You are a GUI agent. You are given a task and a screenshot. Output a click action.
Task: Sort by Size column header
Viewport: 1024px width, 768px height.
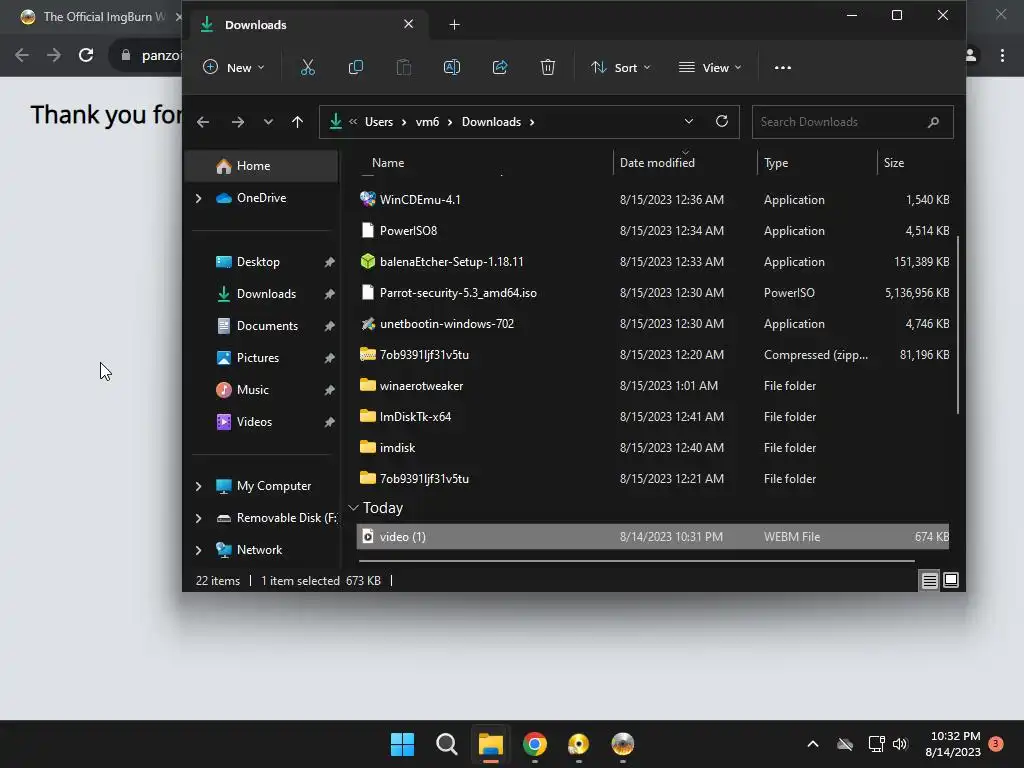(894, 163)
